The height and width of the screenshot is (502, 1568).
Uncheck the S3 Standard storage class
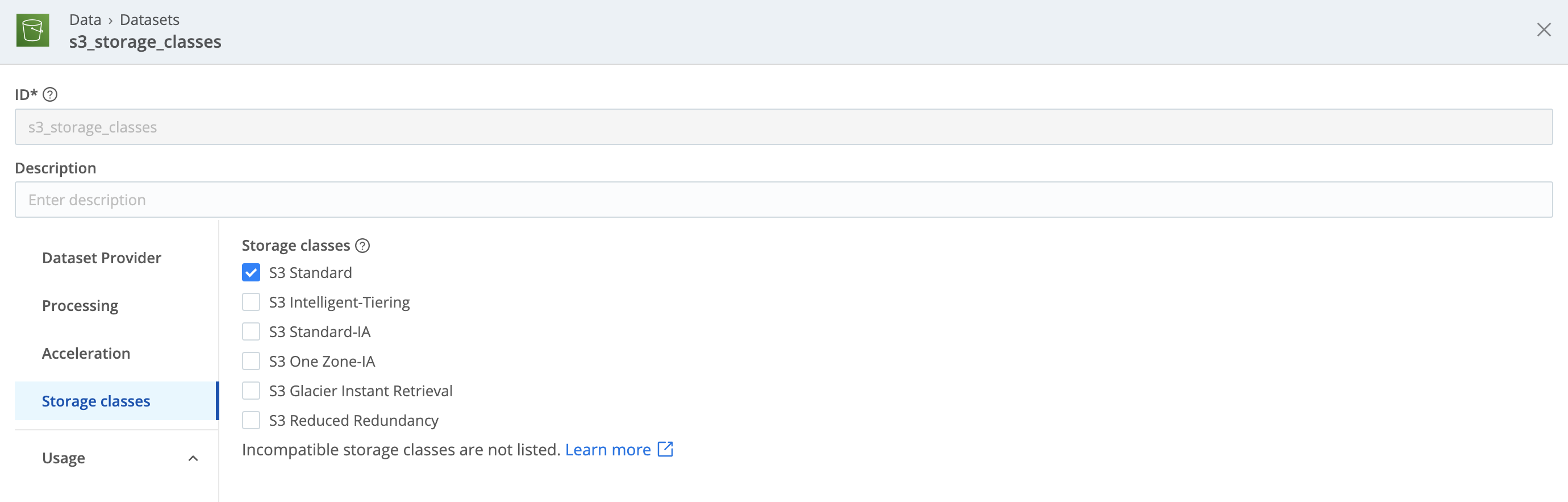coord(251,272)
